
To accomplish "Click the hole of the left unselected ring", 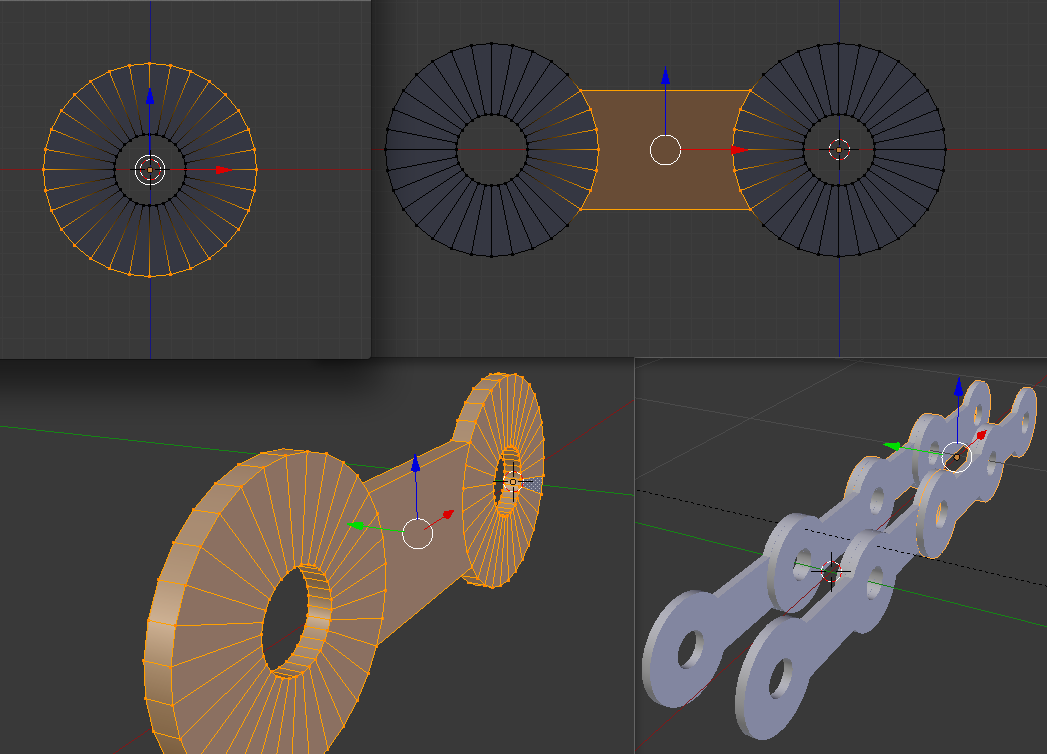I will point(491,150).
